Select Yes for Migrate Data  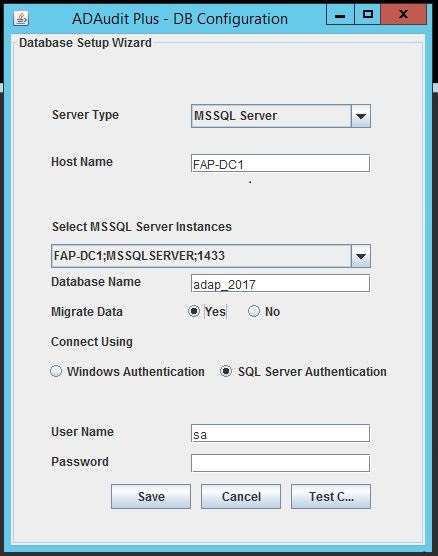(x=194, y=311)
